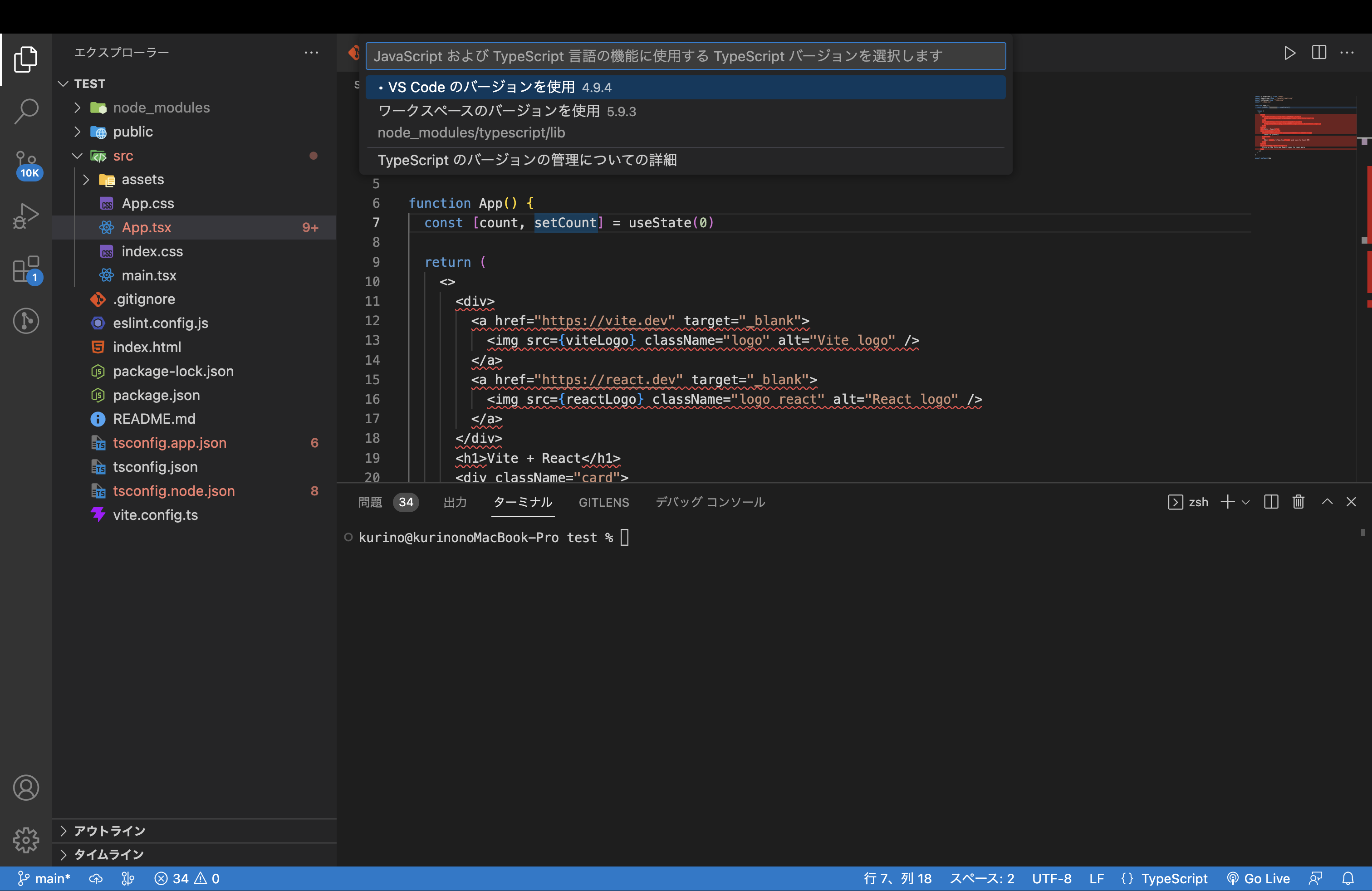Switch to the 出力 tab
The height and width of the screenshot is (891, 1372).
(x=455, y=502)
